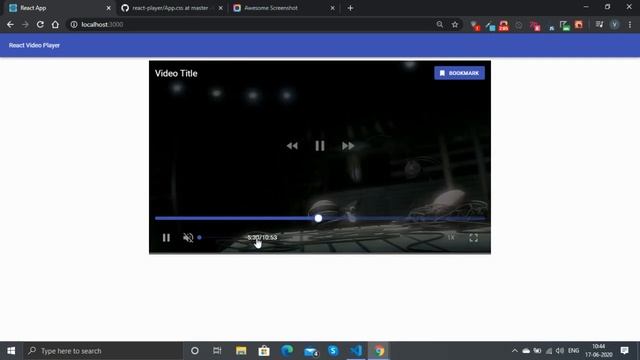Open Skype from the taskbar
Image resolution: width=640 pixels, height=360 pixels.
(333, 351)
